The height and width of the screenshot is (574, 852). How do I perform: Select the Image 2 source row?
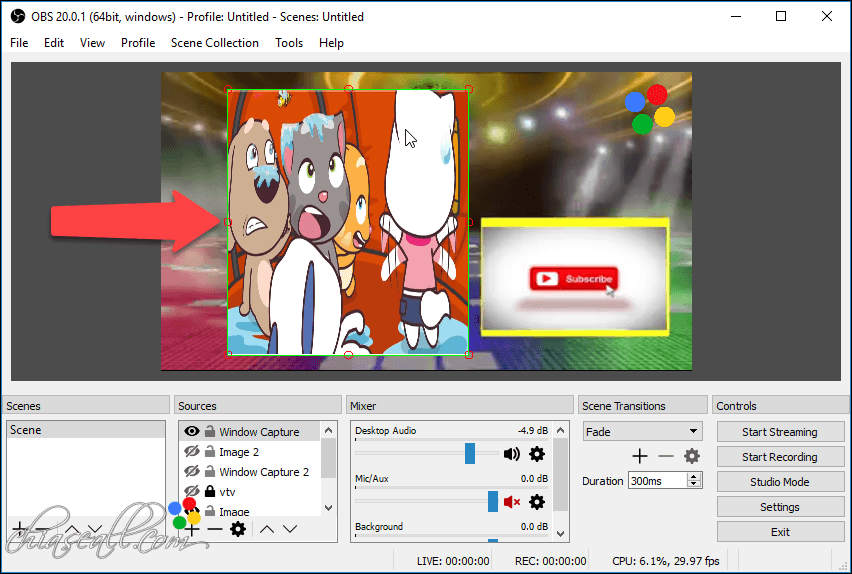[250, 452]
